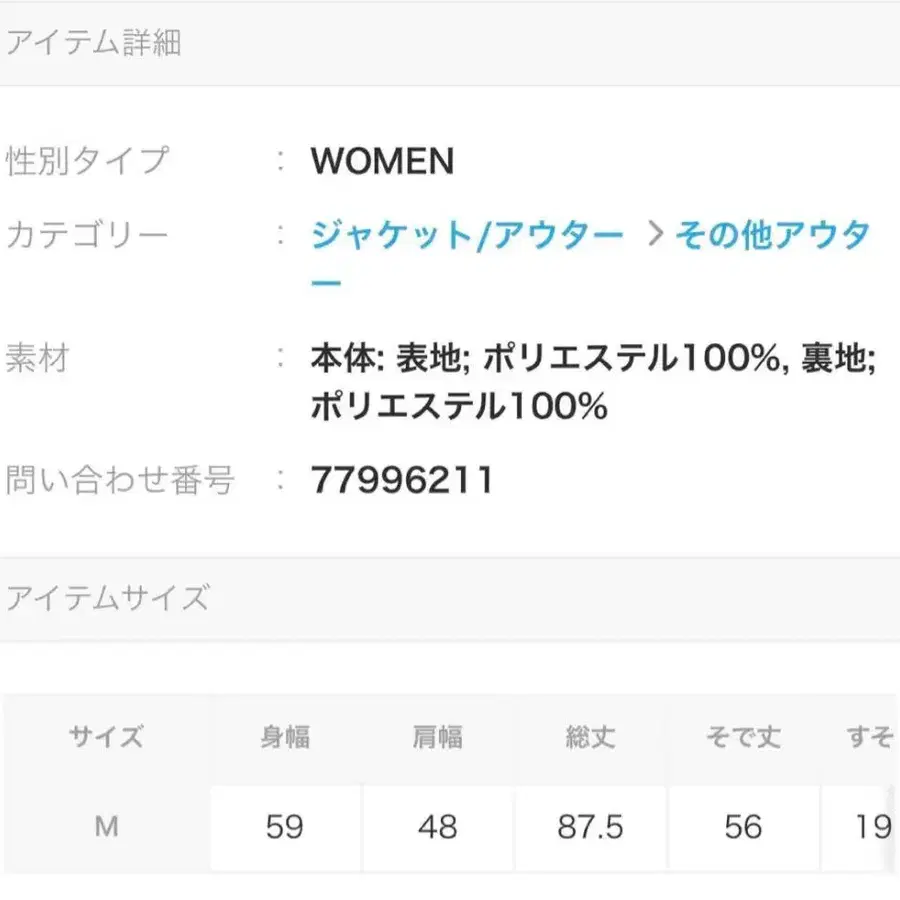Click the inquiry number 77996211
This screenshot has width=900, height=900.
402,481
